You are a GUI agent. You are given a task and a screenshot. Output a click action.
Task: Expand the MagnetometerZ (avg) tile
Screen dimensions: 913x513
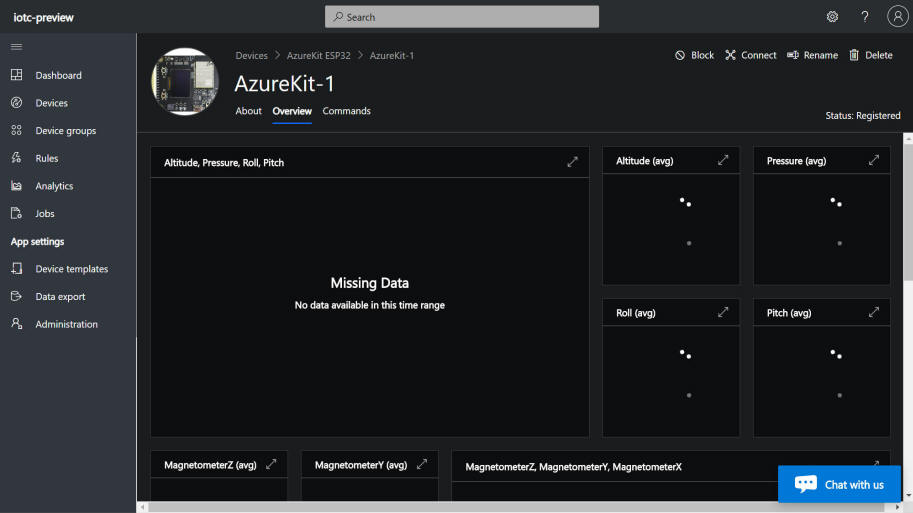[271, 464]
